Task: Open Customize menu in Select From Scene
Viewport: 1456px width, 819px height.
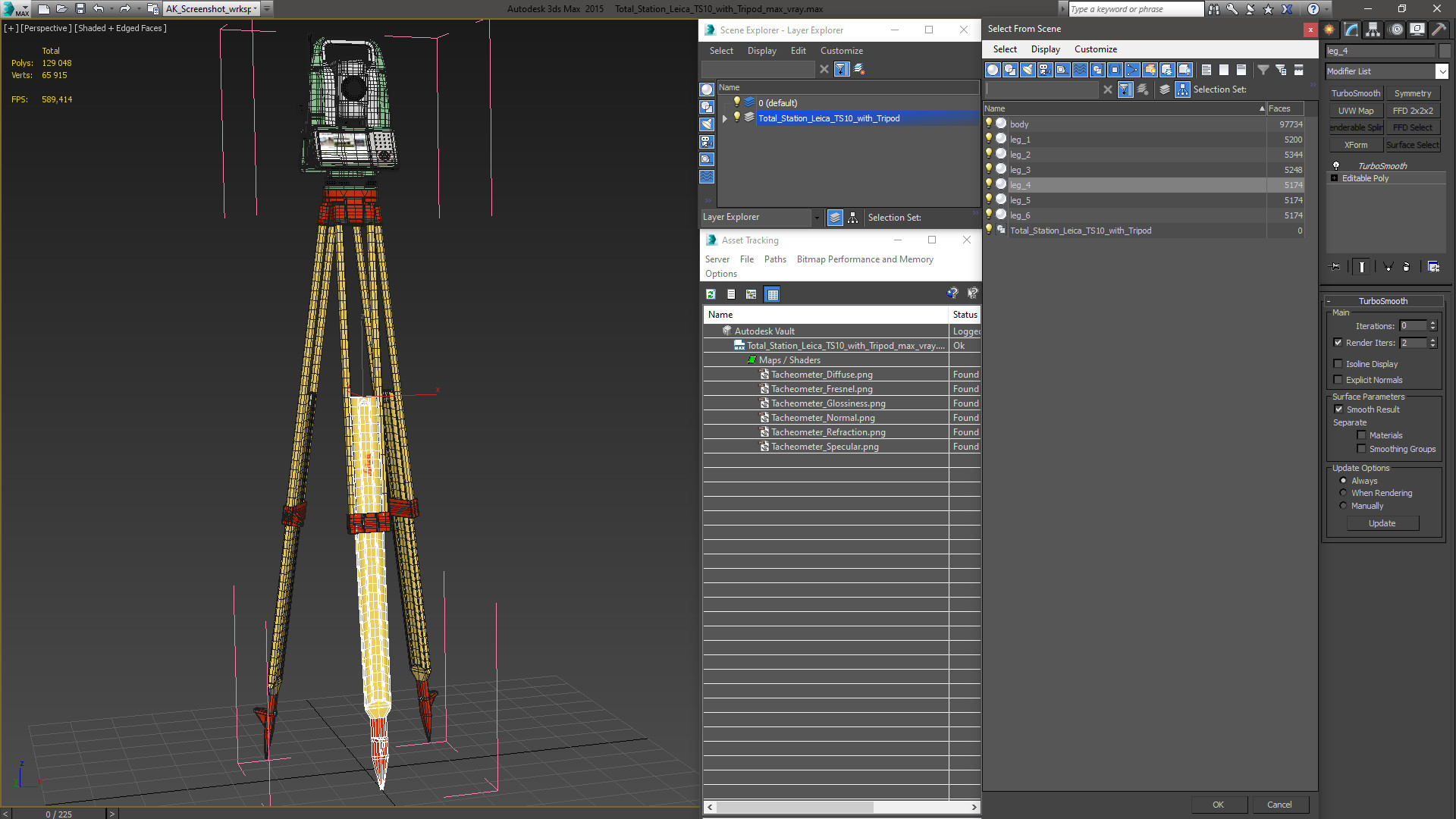Action: (1095, 49)
